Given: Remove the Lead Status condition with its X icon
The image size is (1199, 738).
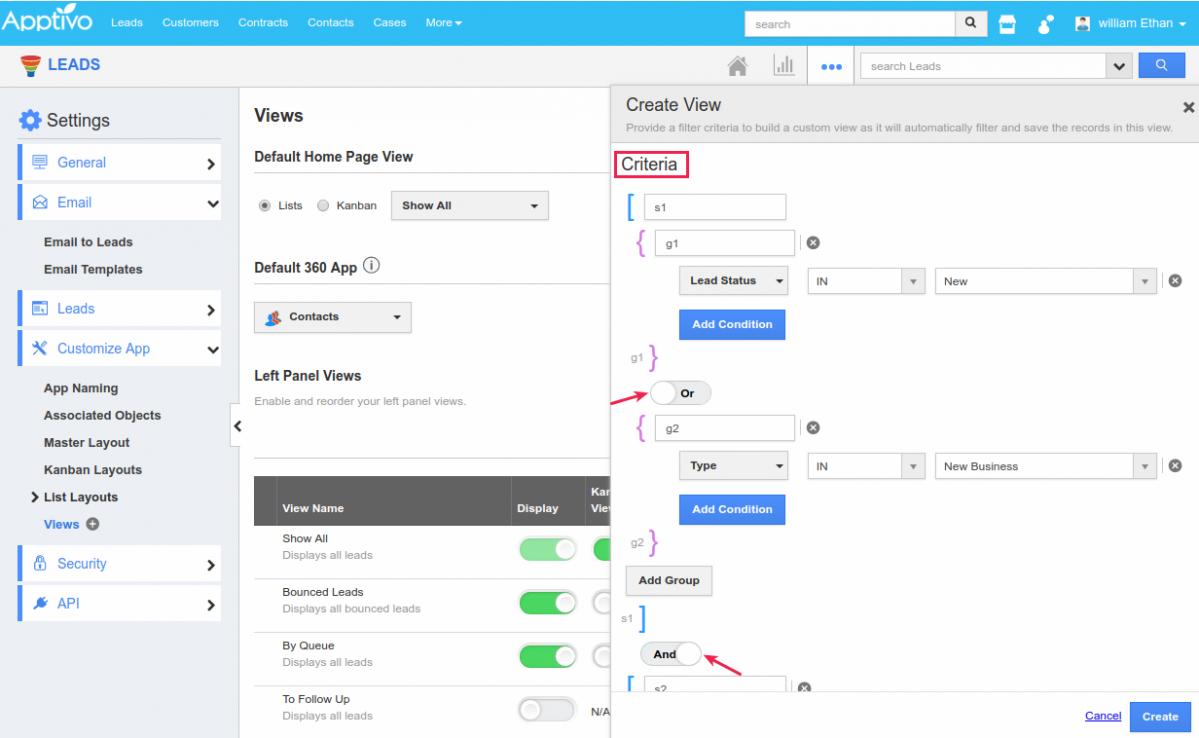Looking at the screenshot, I should (x=1175, y=281).
